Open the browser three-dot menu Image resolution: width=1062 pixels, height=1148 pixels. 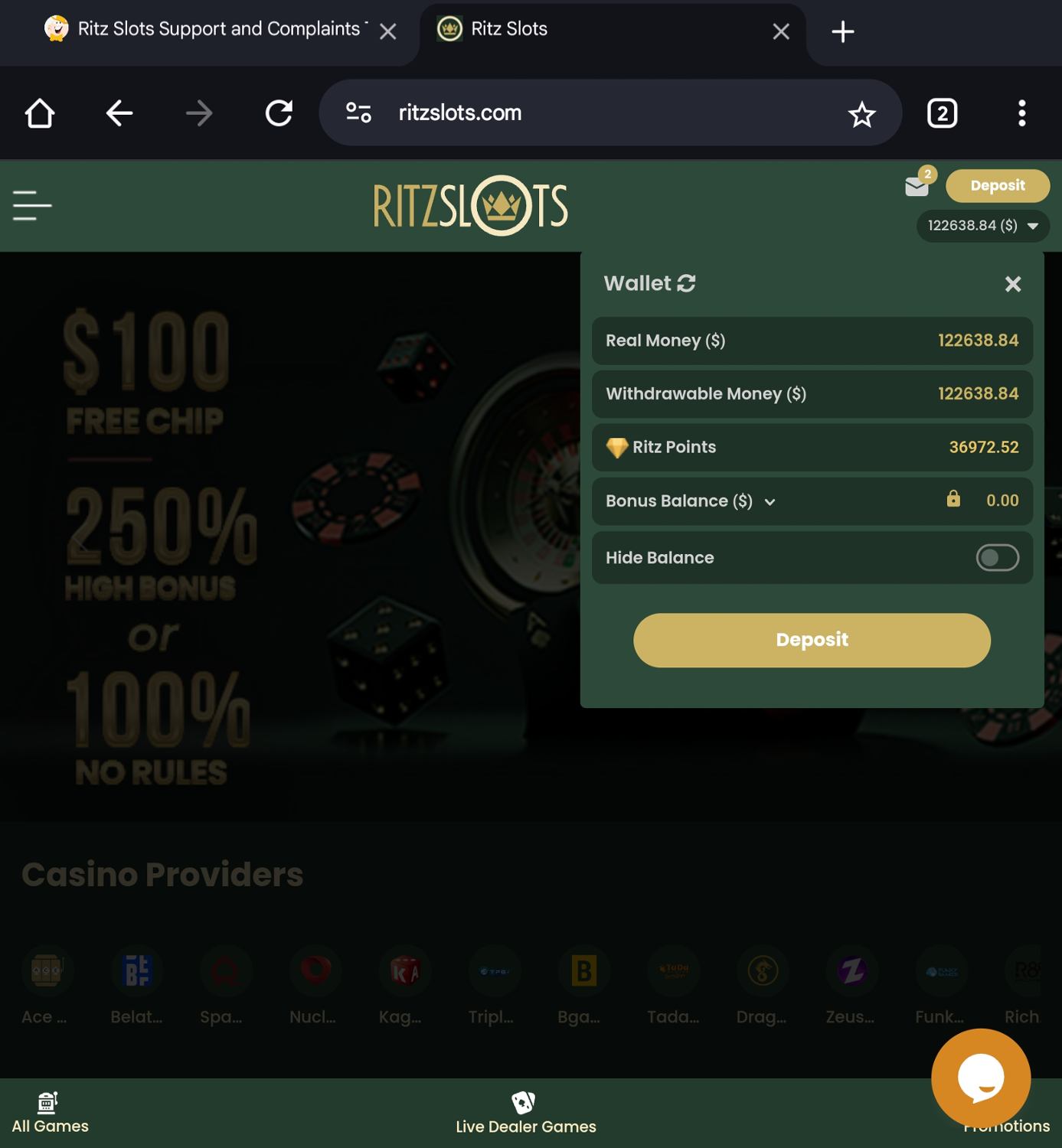[1021, 113]
